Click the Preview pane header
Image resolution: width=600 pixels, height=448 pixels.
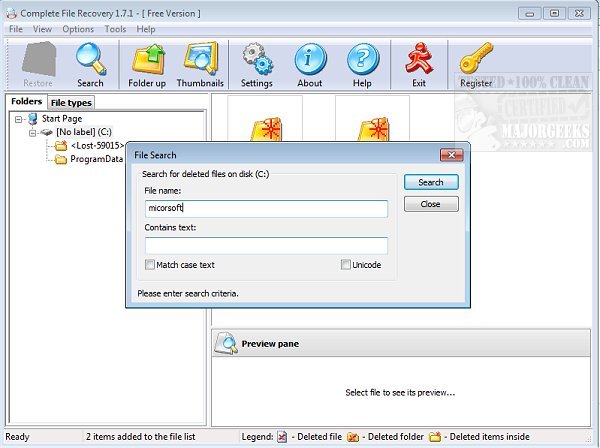(401, 343)
